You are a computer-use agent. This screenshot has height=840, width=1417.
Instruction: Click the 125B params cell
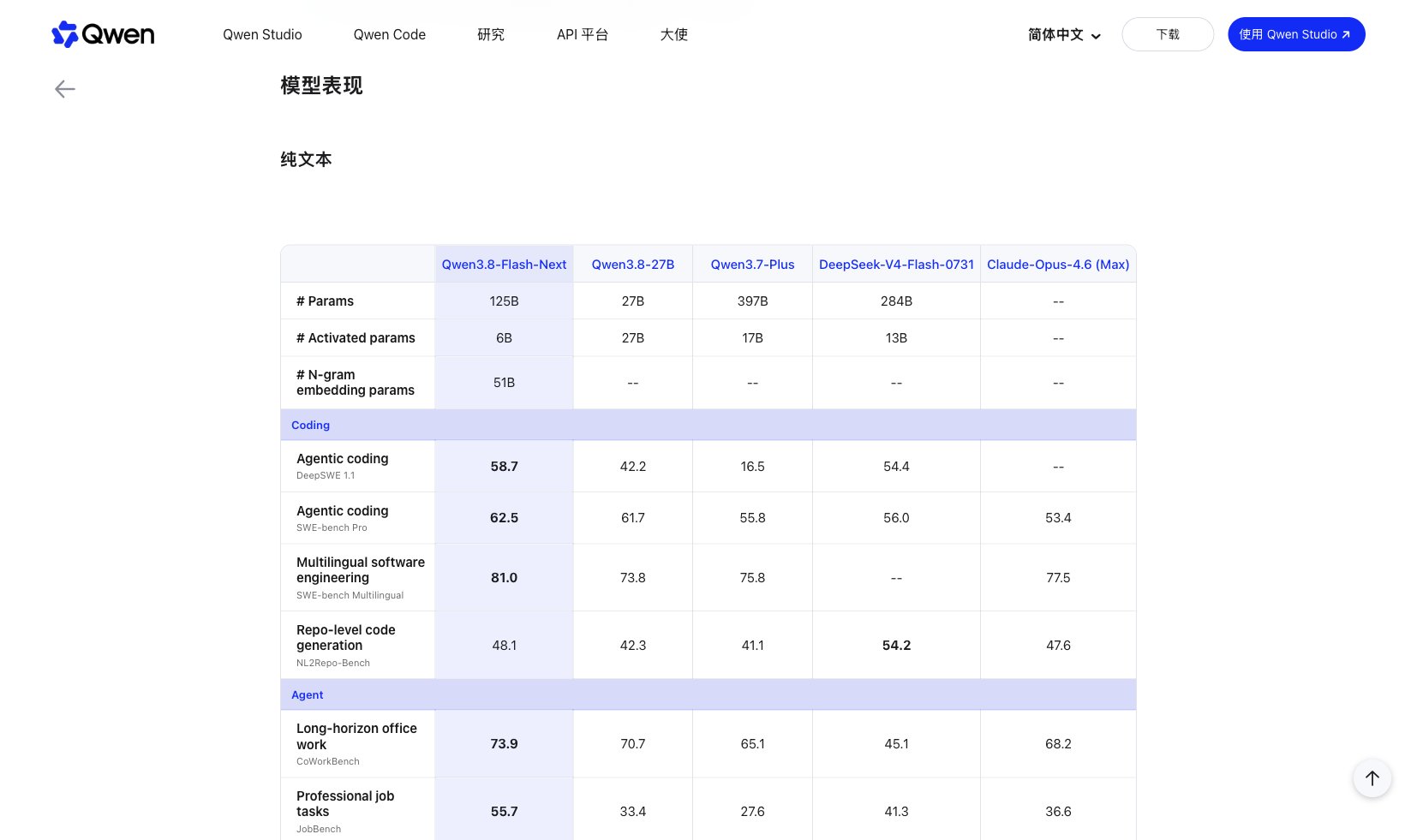[504, 301]
